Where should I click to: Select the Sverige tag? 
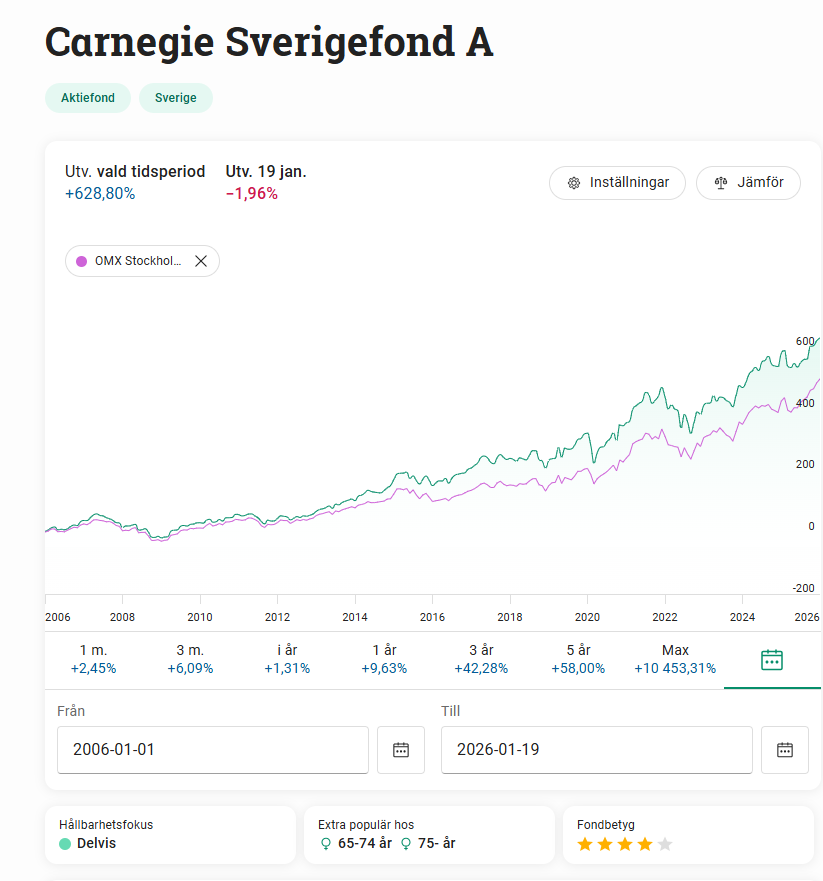[175, 98]
